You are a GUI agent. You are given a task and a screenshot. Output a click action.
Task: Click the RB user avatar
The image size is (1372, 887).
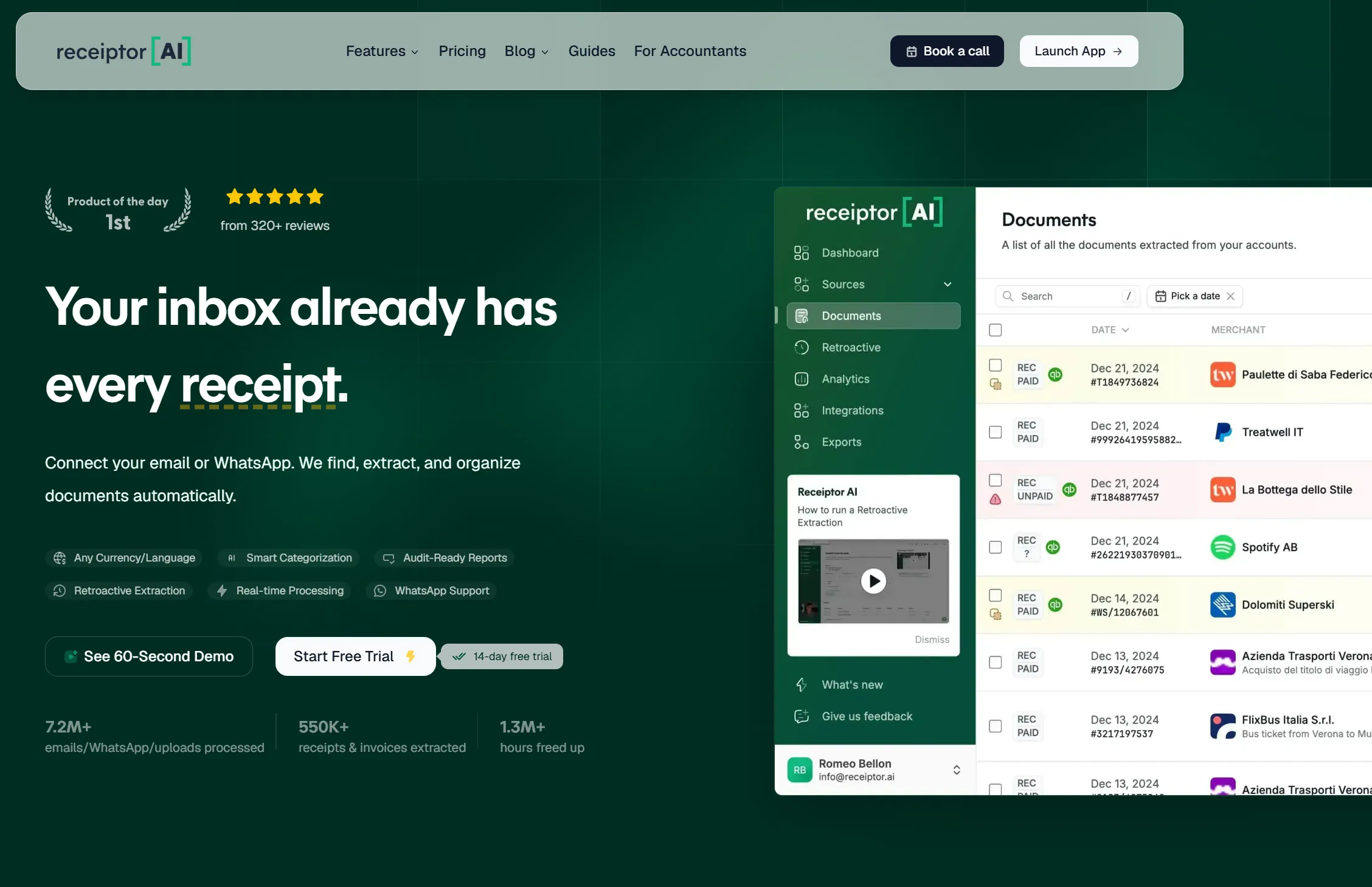(800, 770)
